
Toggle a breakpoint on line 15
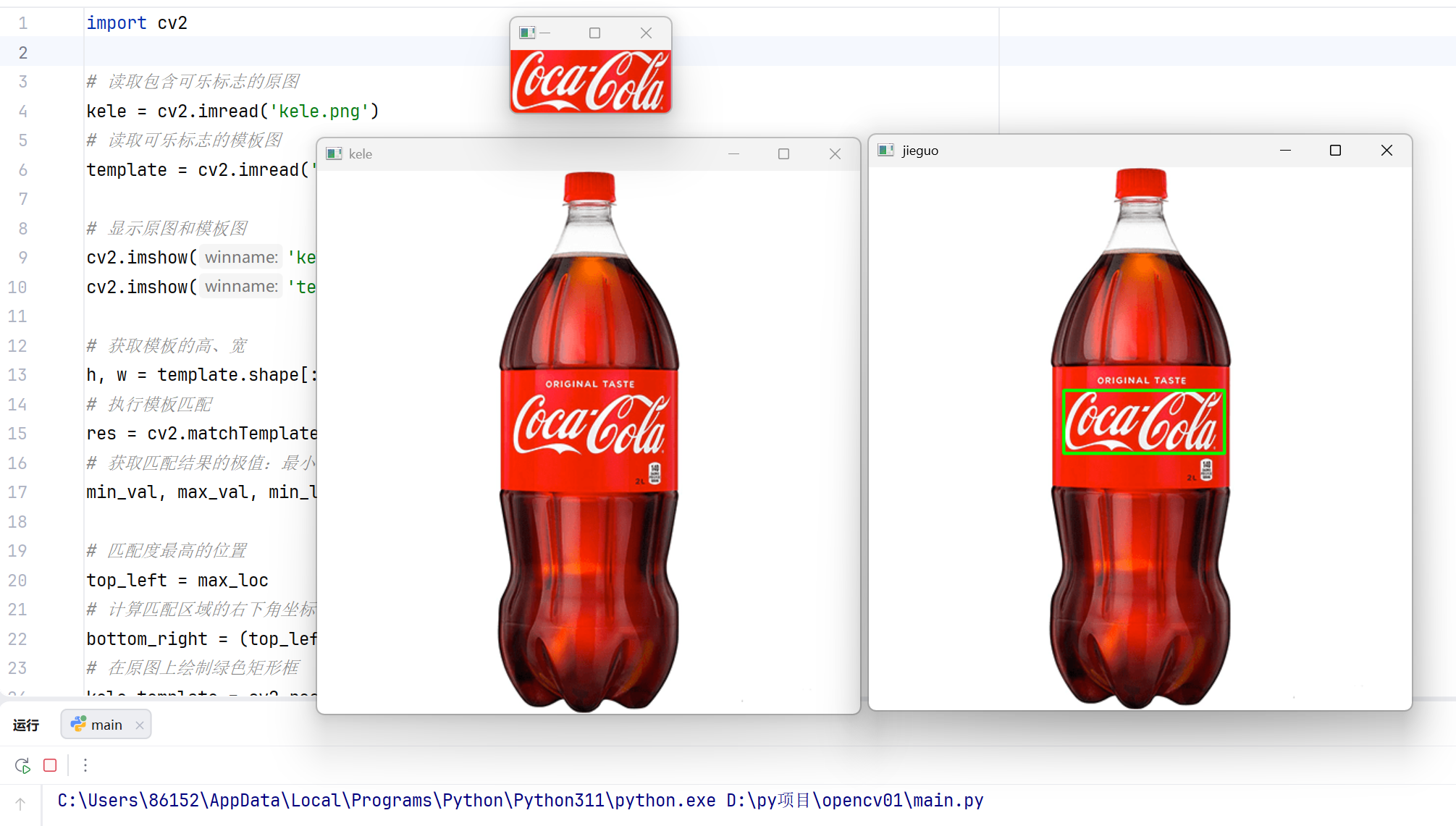(x=17, y=434)
